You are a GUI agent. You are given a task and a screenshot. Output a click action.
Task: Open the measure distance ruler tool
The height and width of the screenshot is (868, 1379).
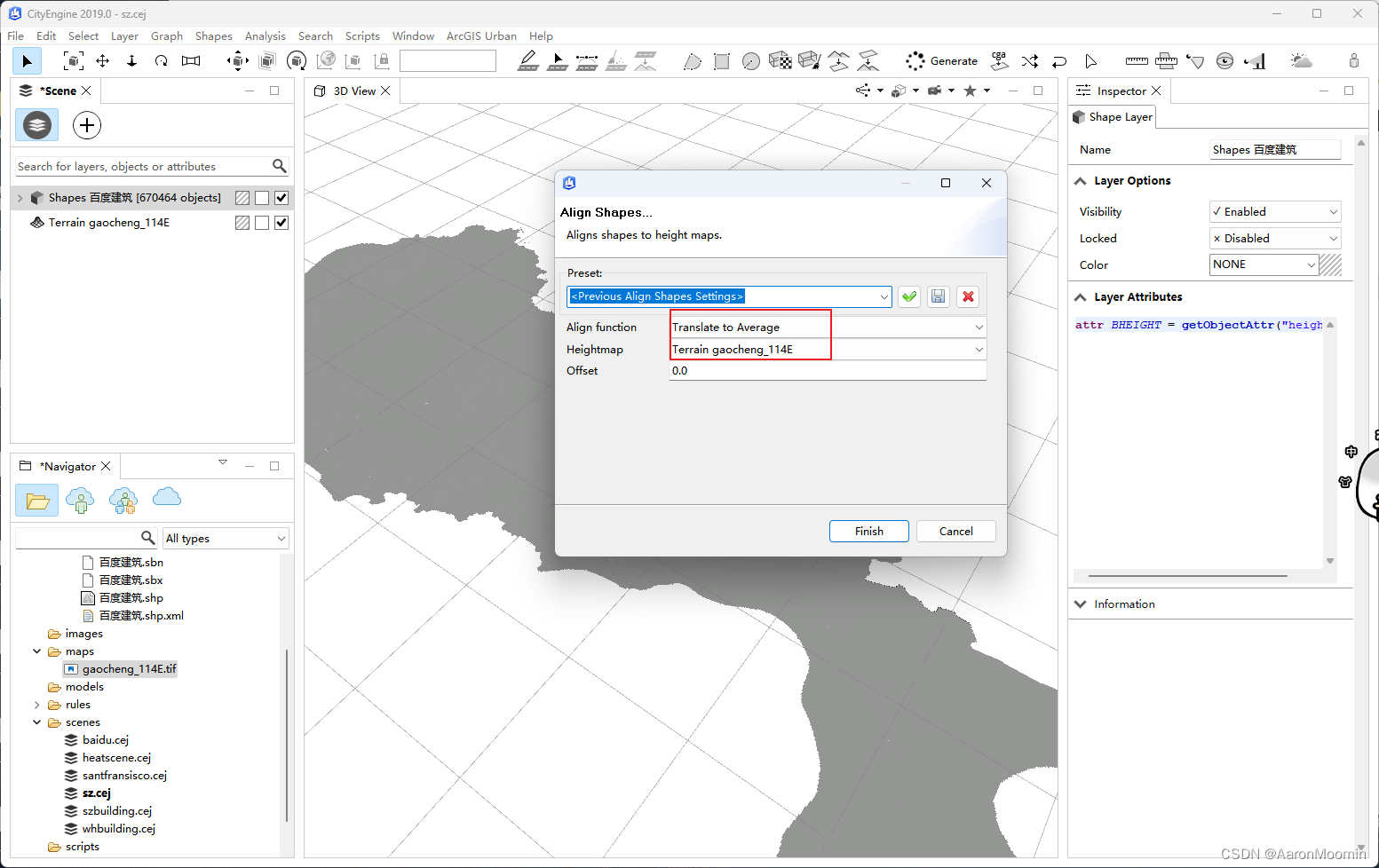tap(1137, 61)
